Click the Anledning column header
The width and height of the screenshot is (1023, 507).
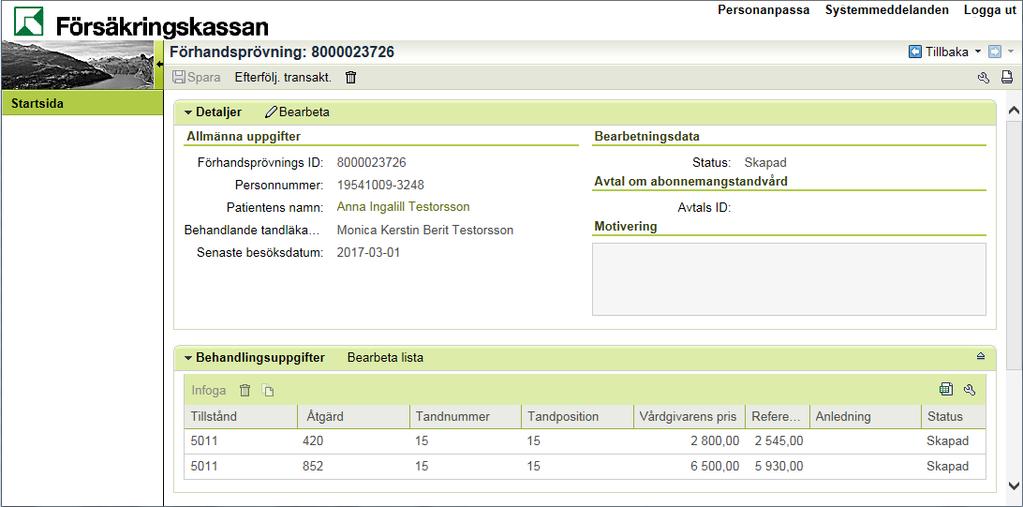click(x=865, y=416)
